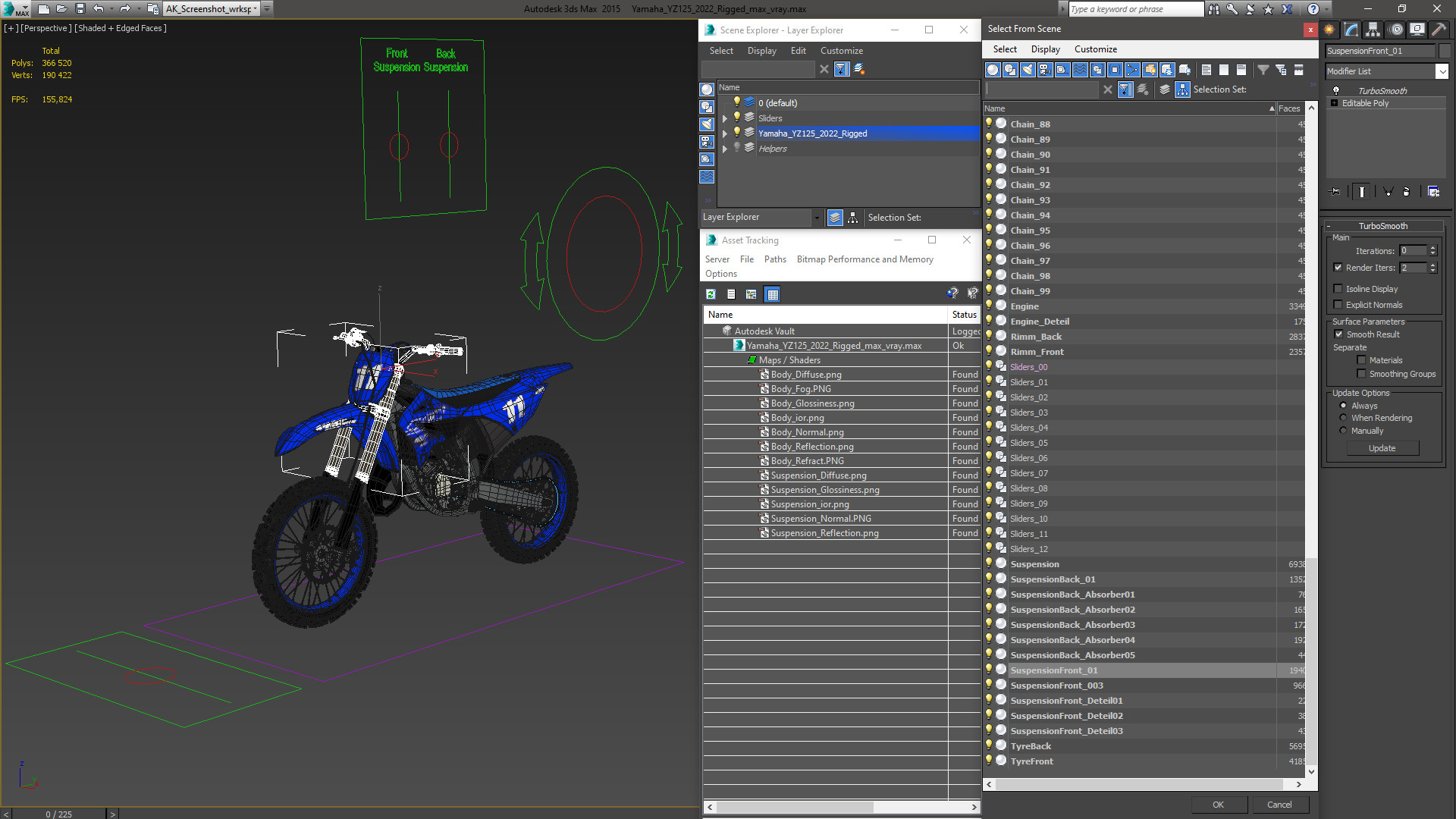Viewport: 1456px width, 819px height.
Task: Open Customize menu in Scene Explorer
Action: pyautogui.click(x=841, y=51)
